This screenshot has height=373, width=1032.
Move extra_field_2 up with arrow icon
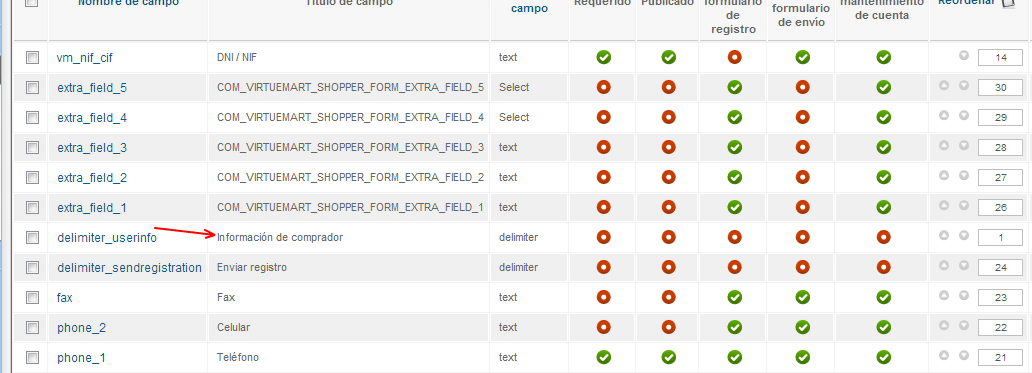point(944,176)
